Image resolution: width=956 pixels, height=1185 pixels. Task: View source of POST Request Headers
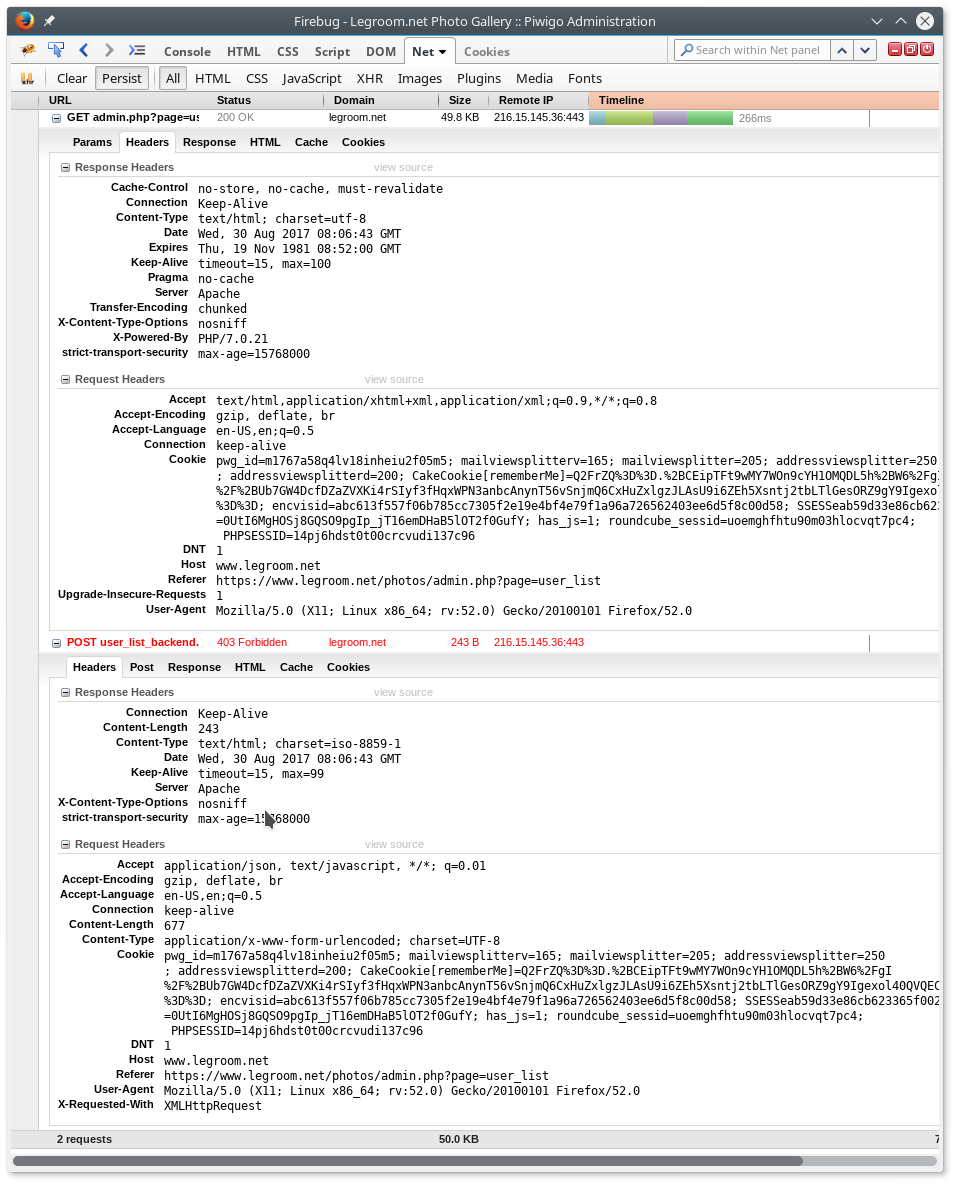tap(394, 845)
